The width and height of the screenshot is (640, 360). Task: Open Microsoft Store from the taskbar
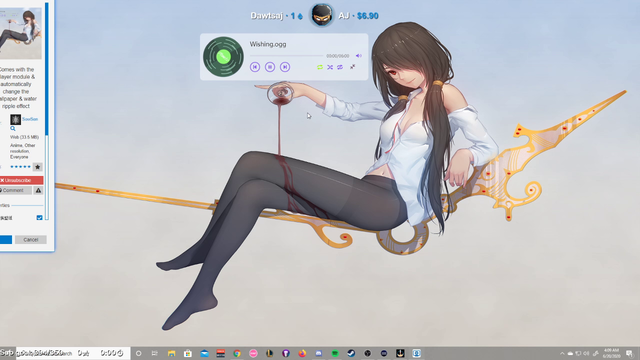tap(188, 353)
